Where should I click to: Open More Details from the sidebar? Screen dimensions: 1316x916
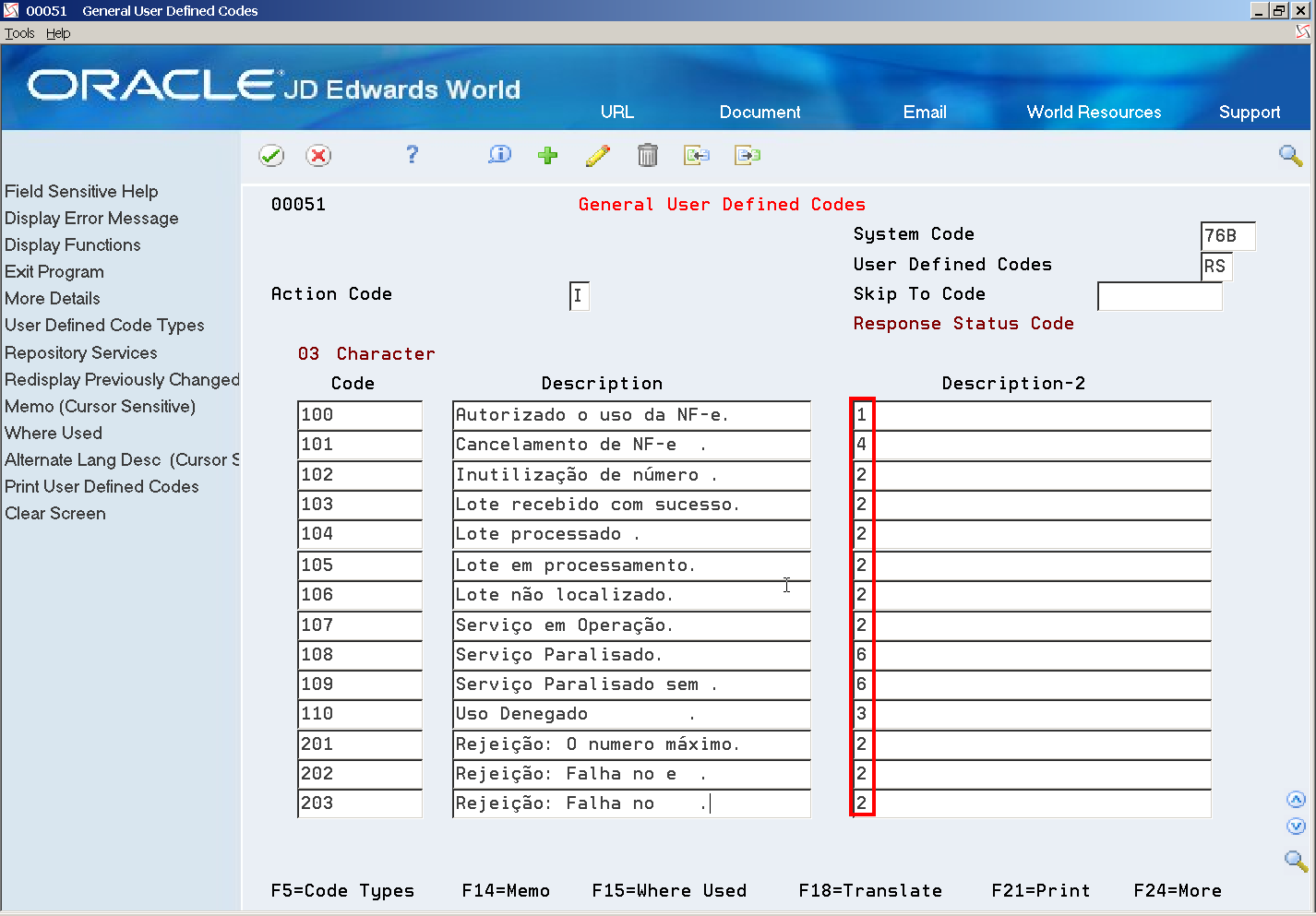coord(53,298)
